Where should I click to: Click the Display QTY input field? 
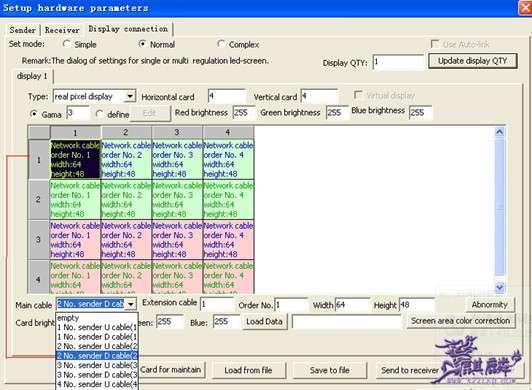398,62
